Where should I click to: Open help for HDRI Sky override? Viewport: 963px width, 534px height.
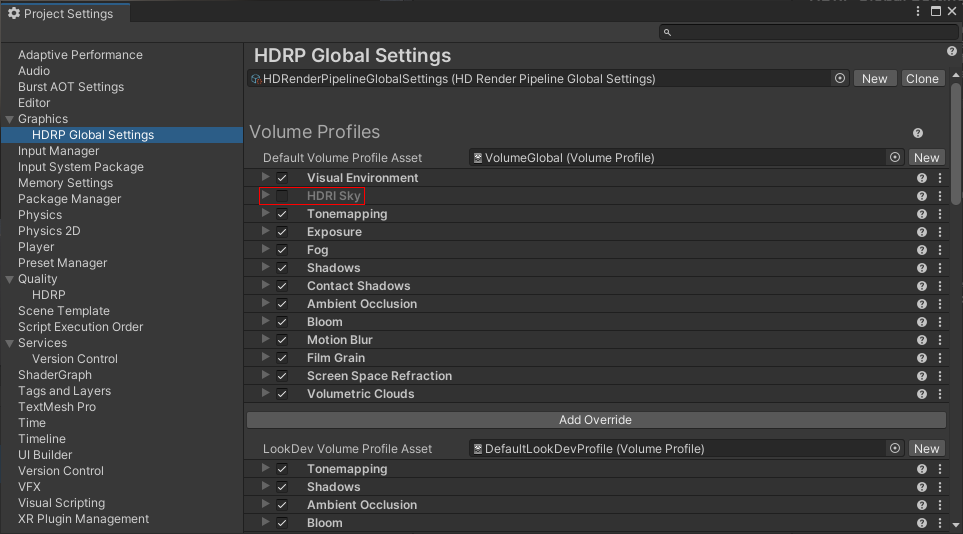coord(922,196)
